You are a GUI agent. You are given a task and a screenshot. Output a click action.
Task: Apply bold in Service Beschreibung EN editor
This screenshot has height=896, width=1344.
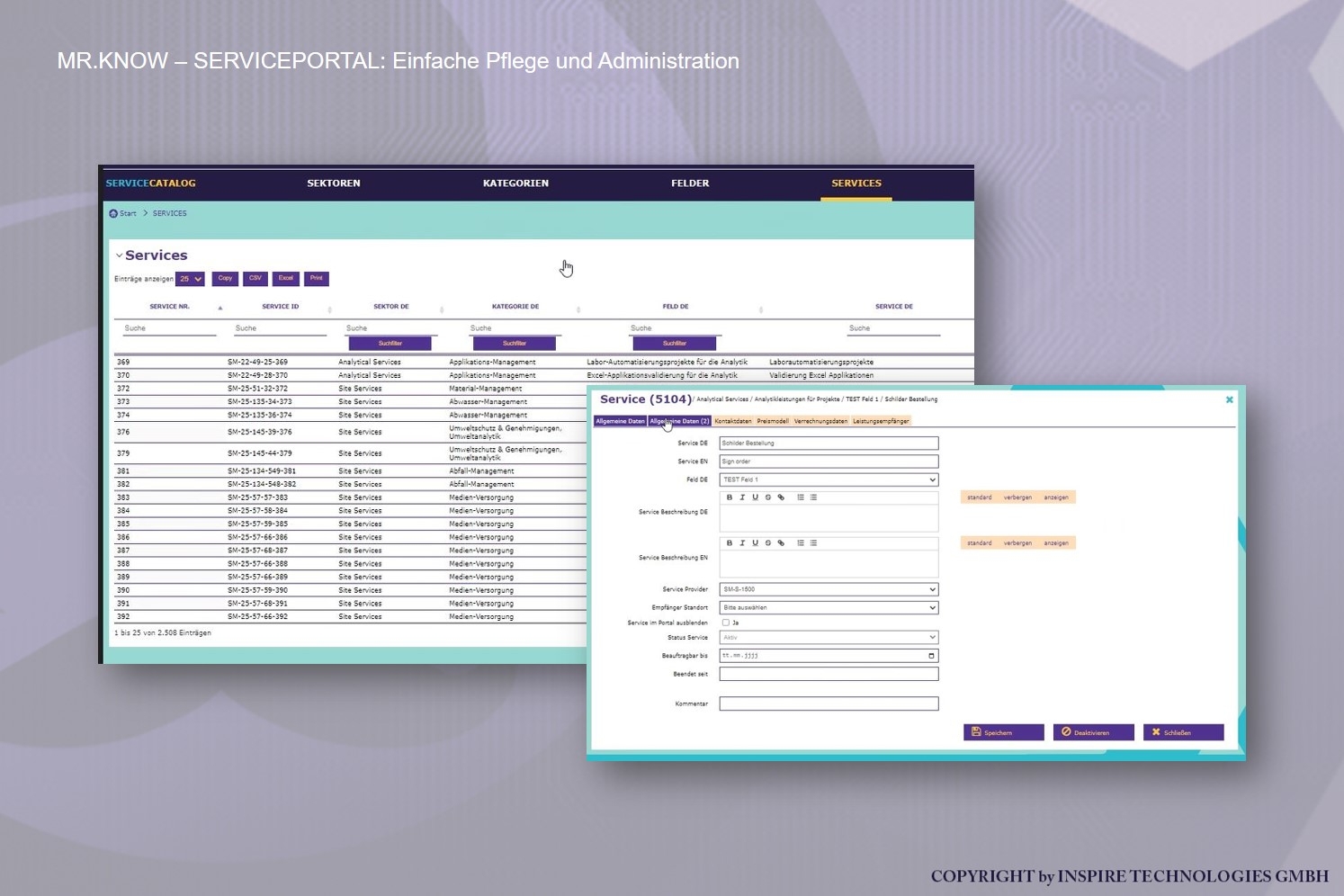[x=730, y=543]
